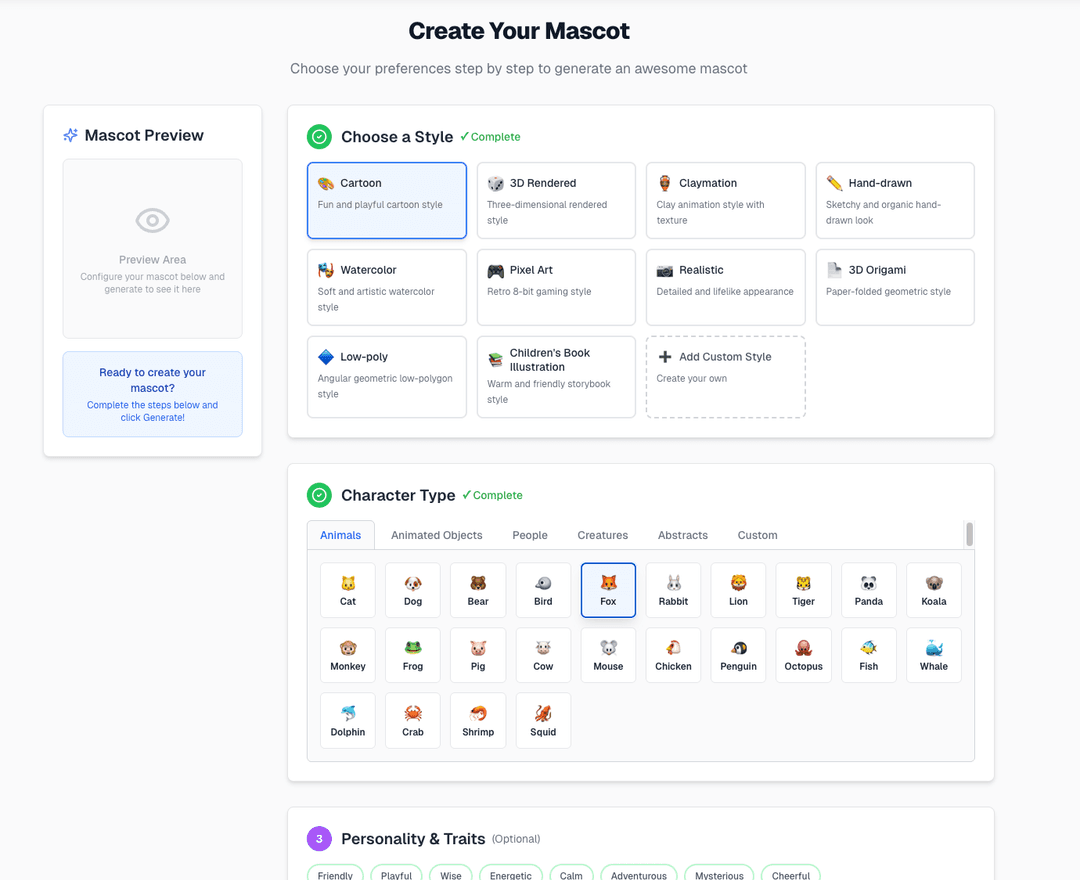The height and width of the screenshot is (880, 1080).
Task: Select the Pixel Art style card
Action: coord(556,287)
